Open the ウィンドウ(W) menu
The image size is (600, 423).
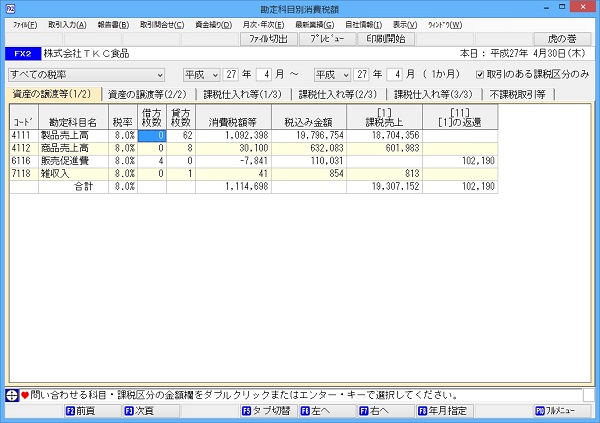[445, 25]
